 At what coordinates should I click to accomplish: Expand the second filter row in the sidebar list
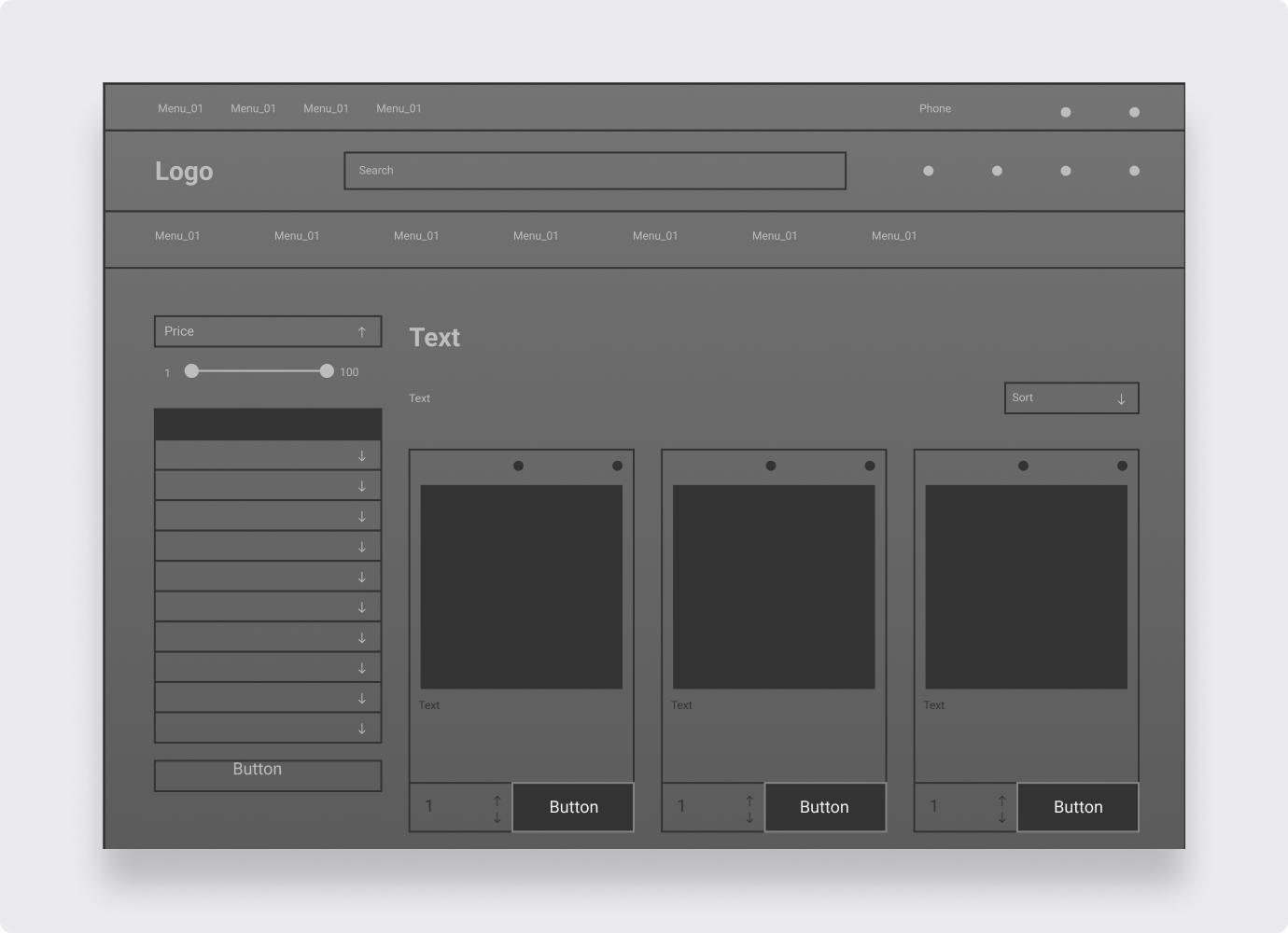click(268, 485)
